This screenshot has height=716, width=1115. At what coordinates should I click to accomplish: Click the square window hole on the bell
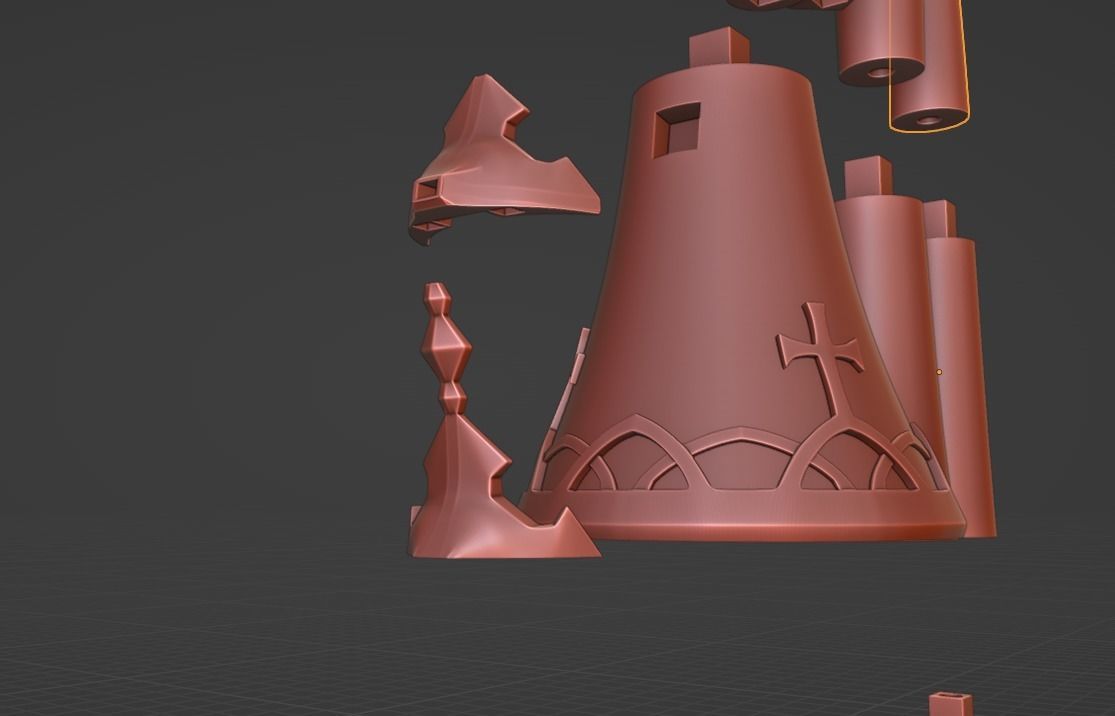(676, 129)
